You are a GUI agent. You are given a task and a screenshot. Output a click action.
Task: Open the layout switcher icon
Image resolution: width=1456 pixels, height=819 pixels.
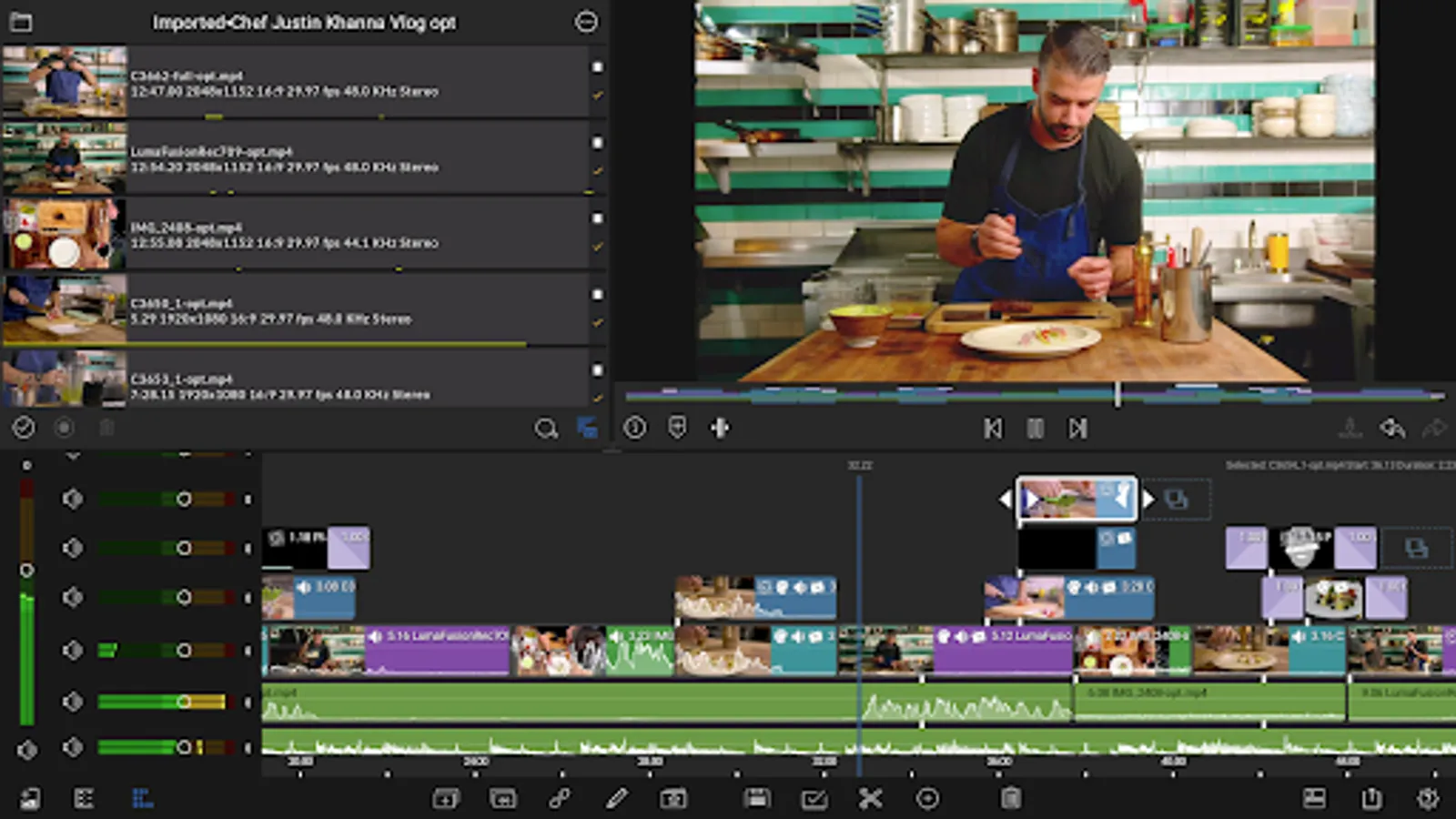(1314, 799)
